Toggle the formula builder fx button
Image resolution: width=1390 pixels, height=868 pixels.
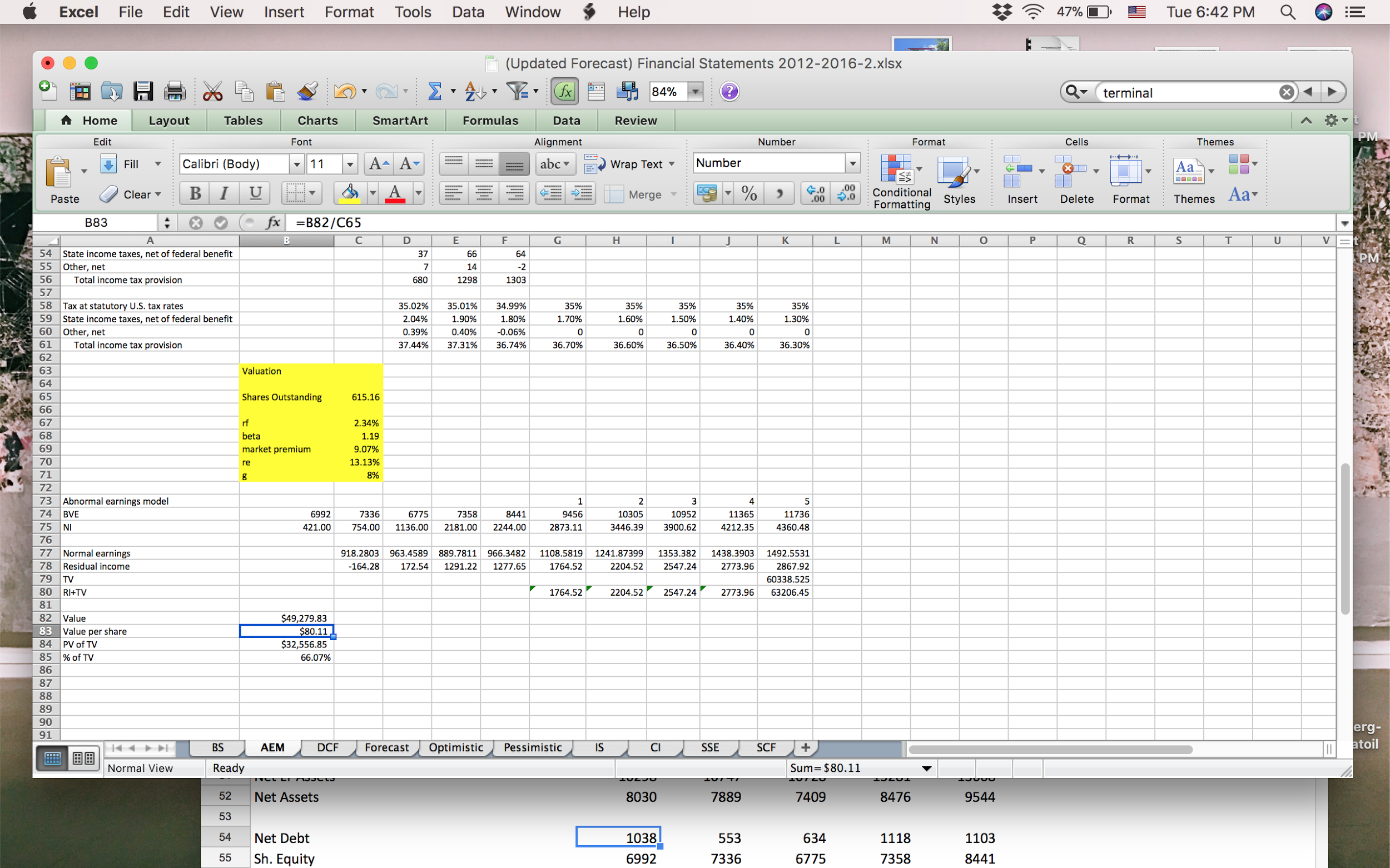coord(564,91)
